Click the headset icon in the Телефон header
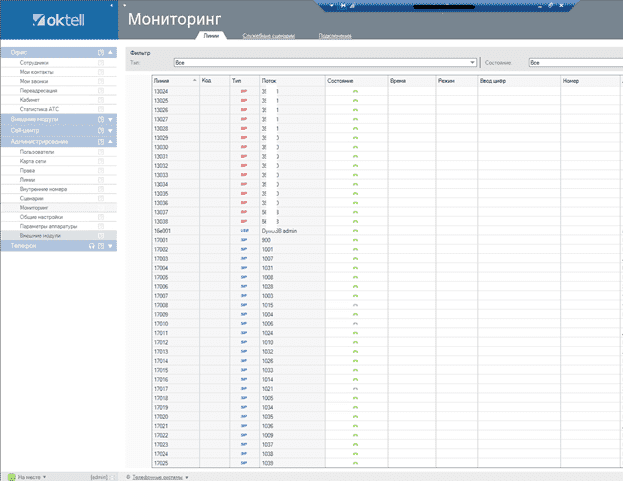This screenshot has height=481, width=623. pyautogui.click(x=91, y=245)
